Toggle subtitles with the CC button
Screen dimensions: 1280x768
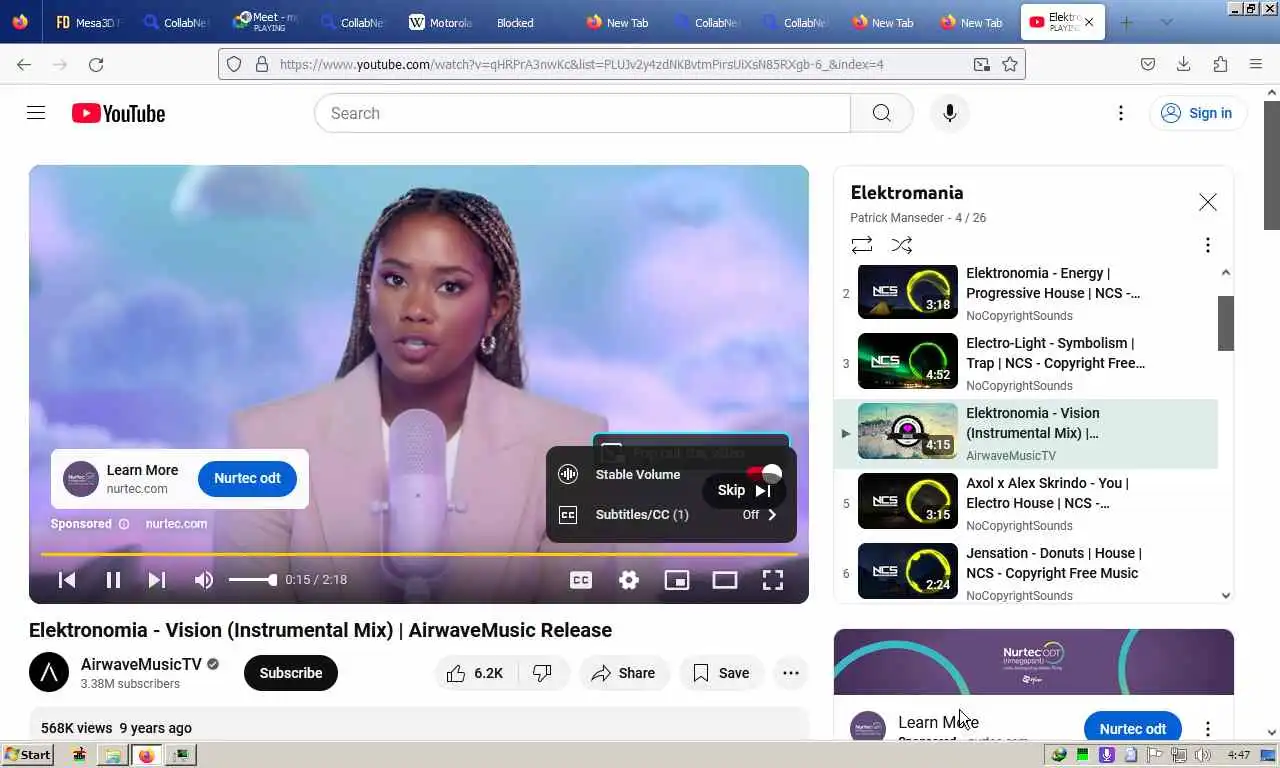click(x=581, y=580)
